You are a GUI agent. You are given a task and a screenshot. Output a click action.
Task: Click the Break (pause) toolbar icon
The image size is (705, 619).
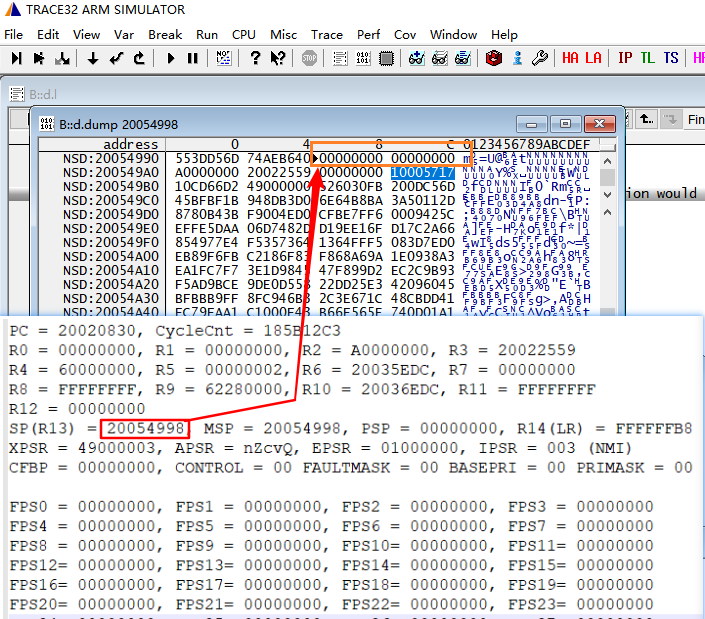tap(193, 58)
